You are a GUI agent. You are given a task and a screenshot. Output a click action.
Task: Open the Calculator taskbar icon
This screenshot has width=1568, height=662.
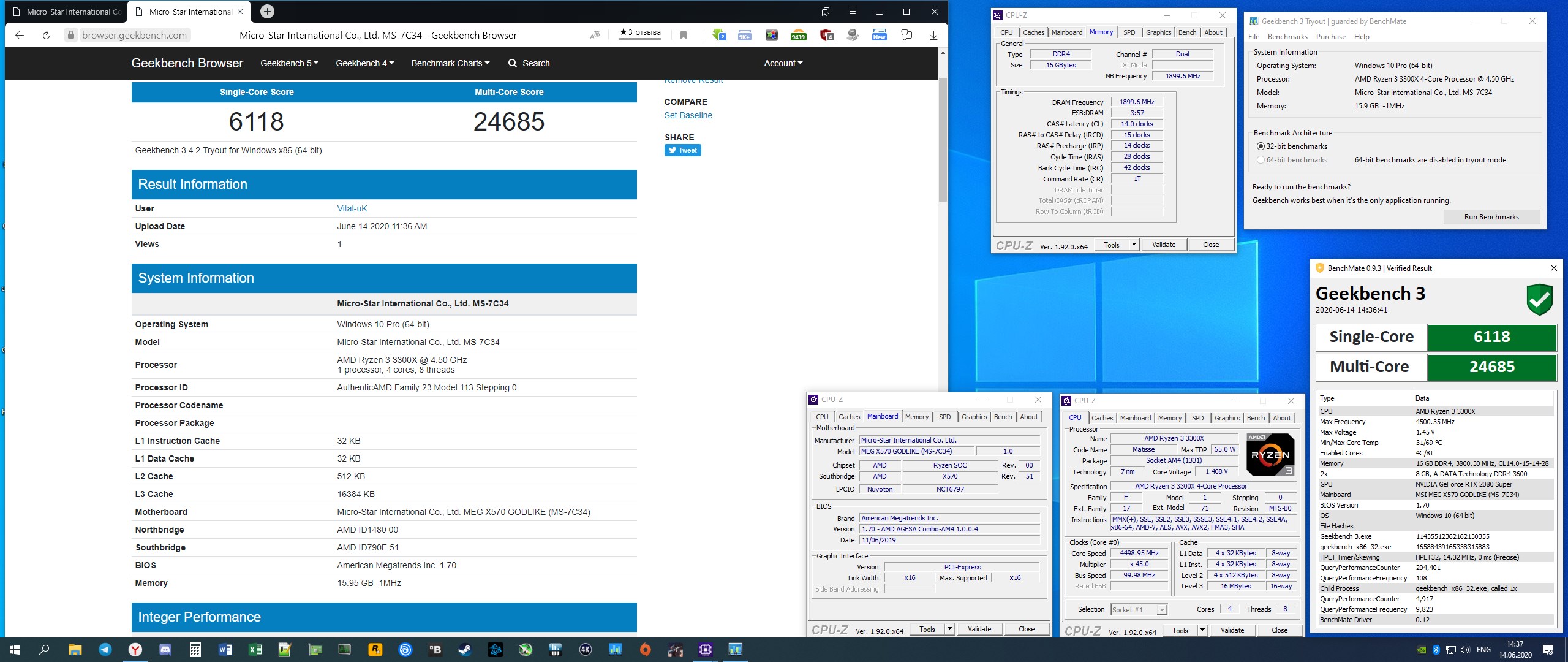click(195, 650)
